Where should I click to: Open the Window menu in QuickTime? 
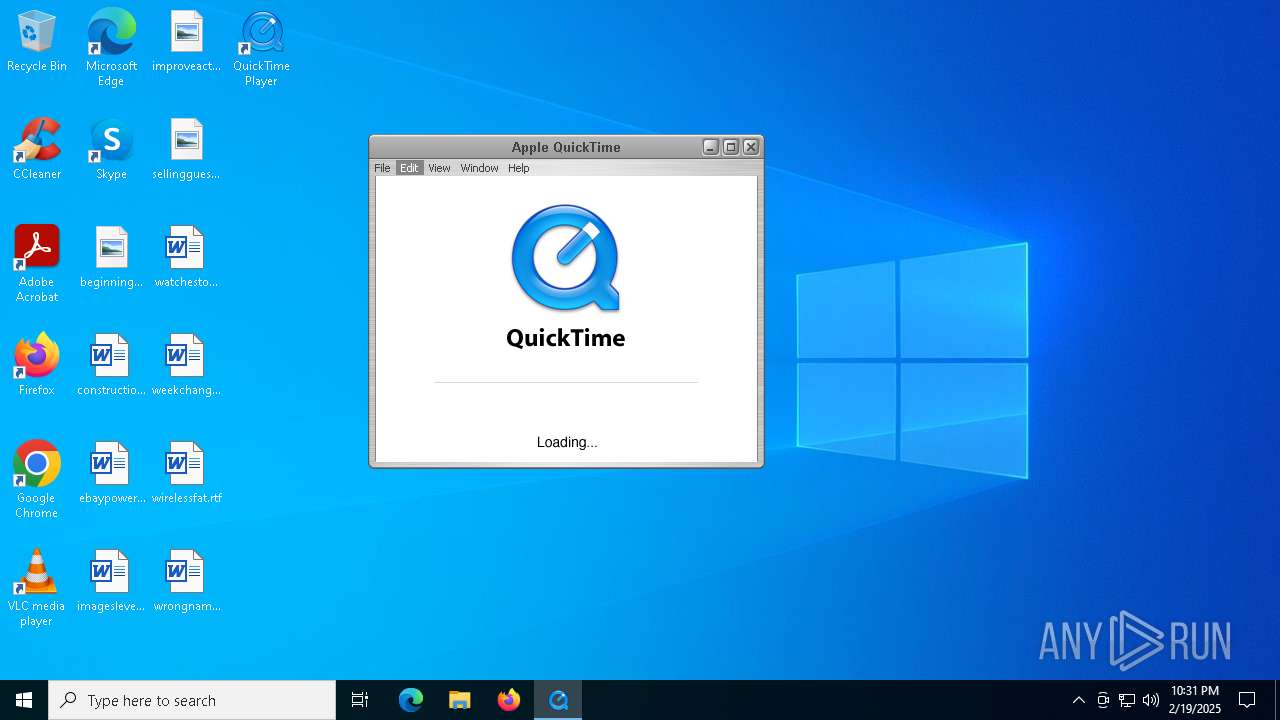click(x=479, y=168)
